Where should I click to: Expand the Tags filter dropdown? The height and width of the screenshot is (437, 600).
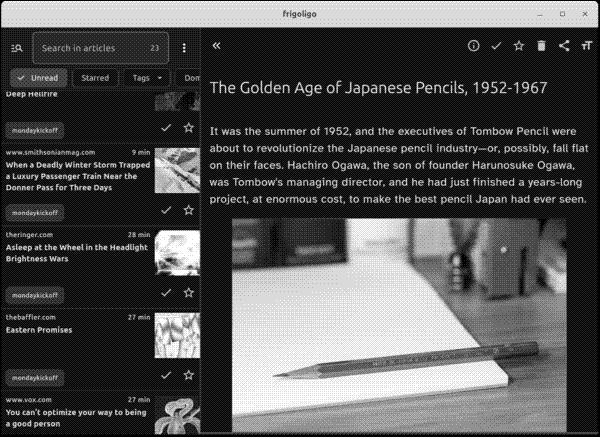(x=147, y=78)
